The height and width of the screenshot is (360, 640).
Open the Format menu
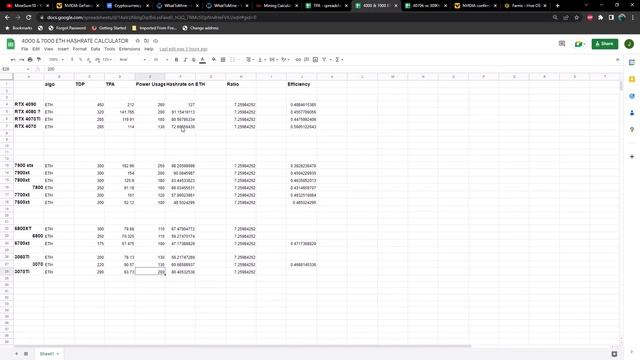click(x=80, y=49)
